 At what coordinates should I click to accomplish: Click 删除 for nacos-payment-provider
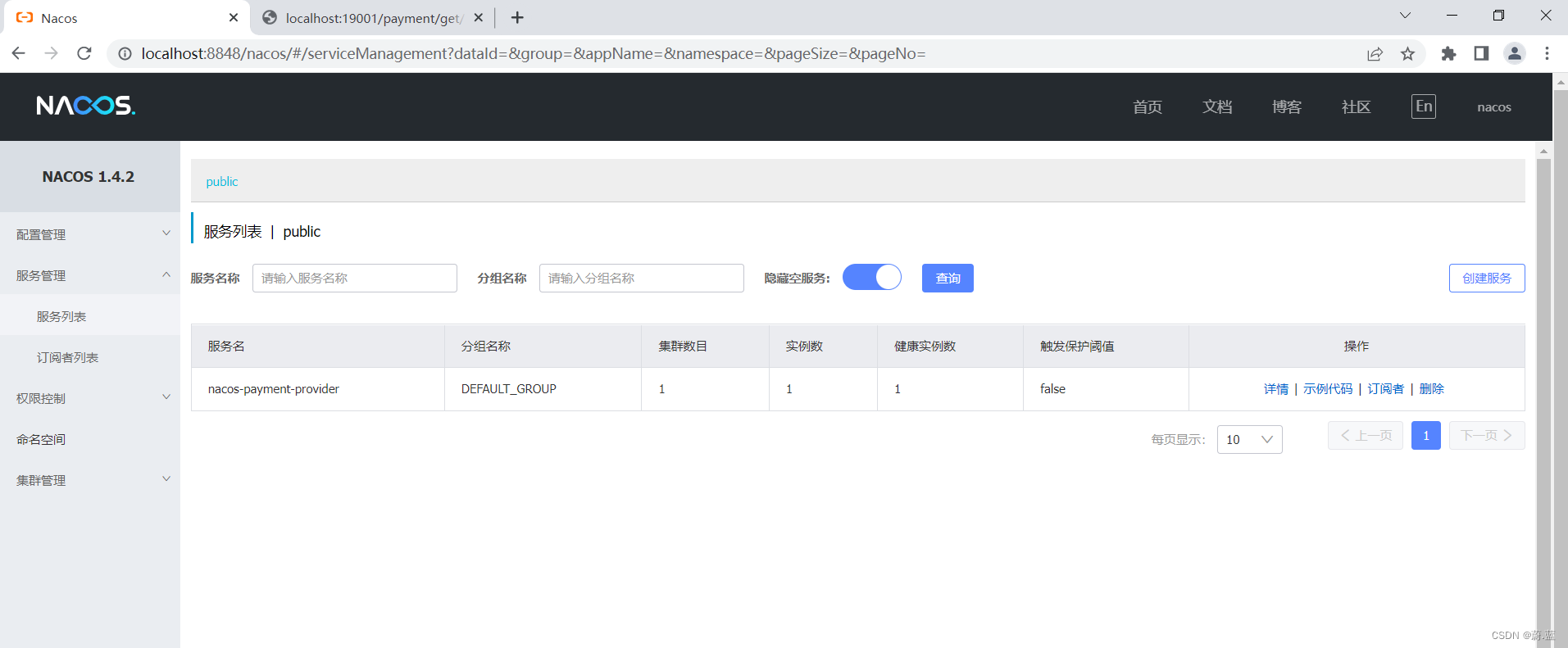(1432, 389)
